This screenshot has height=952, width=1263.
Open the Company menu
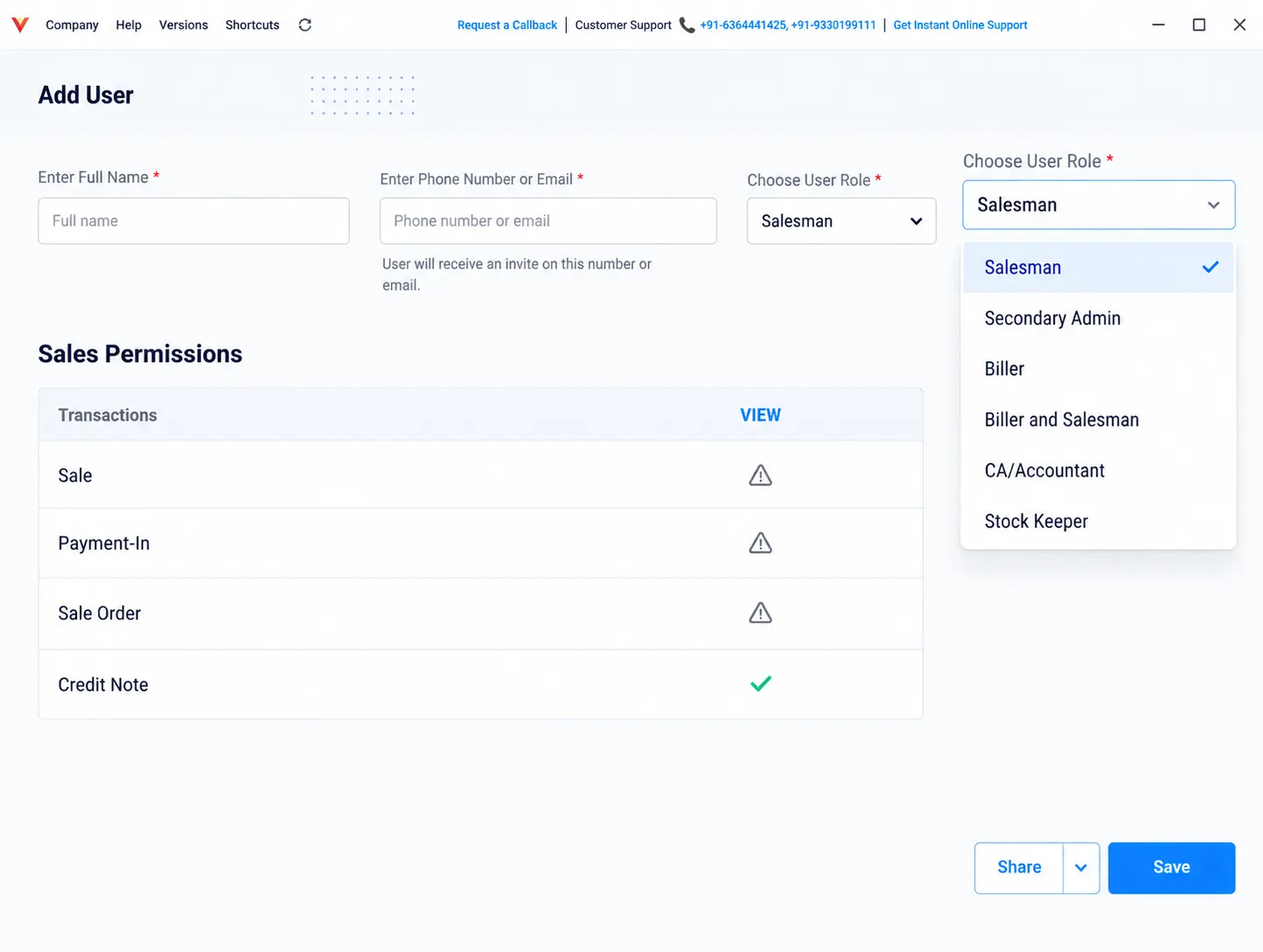(72, 24)
